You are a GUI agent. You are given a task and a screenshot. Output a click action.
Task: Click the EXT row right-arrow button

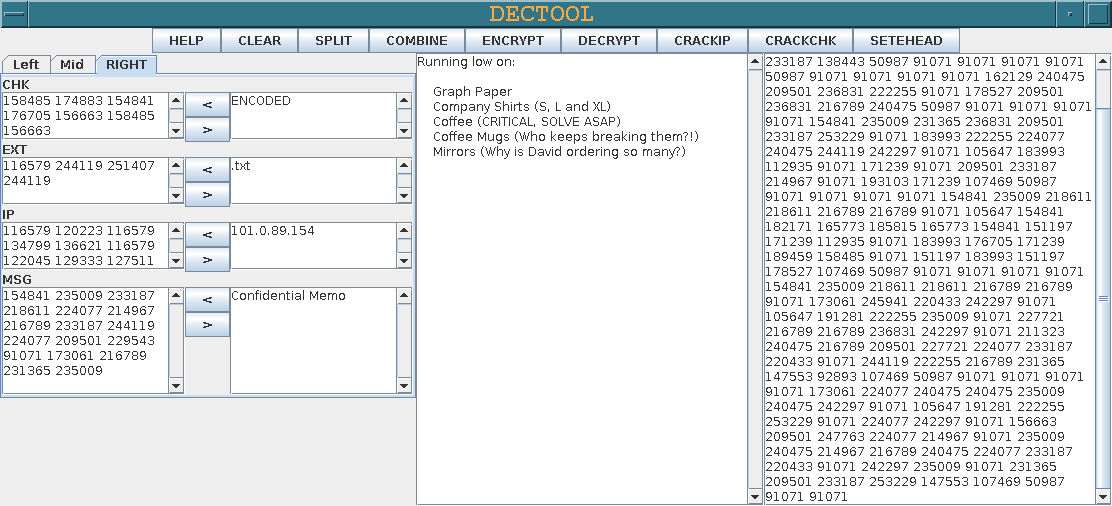click(x=208, y=194)
